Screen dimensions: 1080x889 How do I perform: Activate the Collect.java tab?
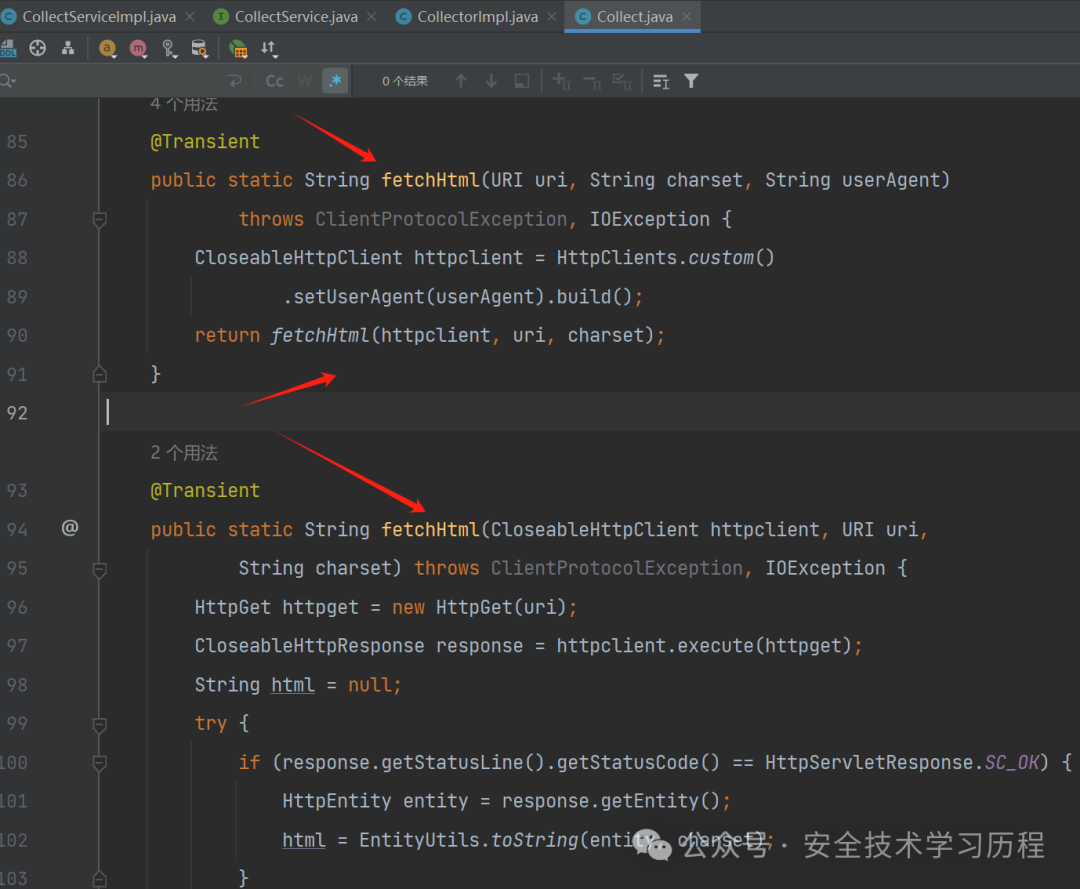(634, 17)
